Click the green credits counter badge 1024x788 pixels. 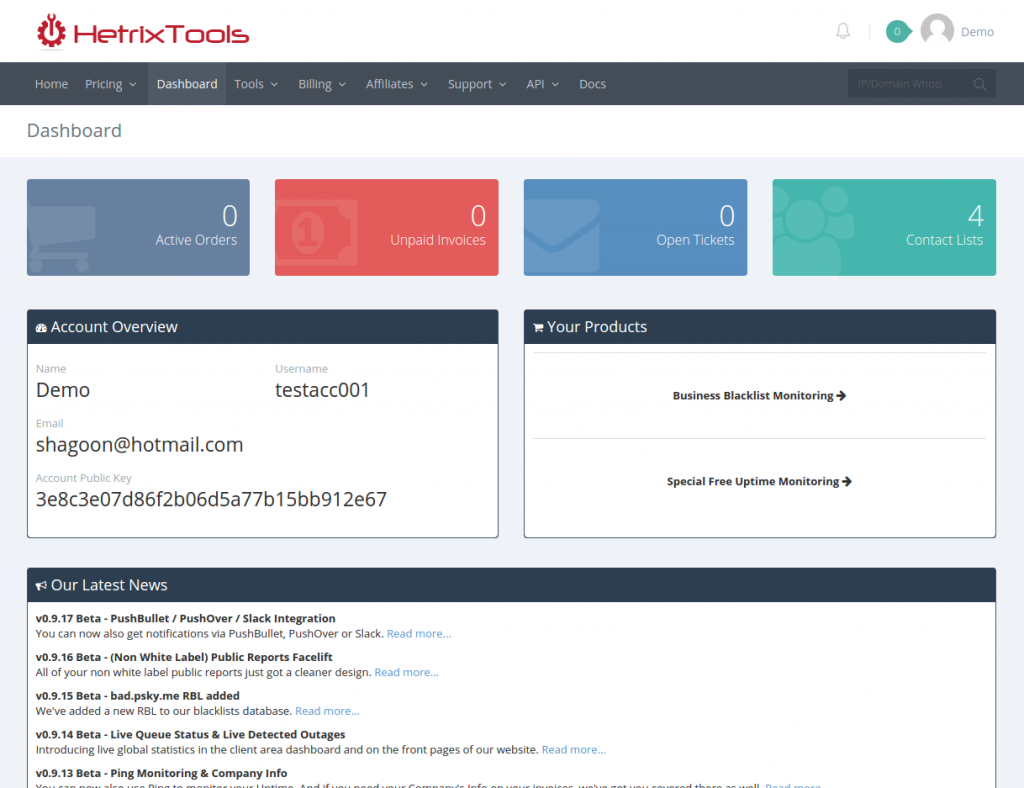[897, 31]
